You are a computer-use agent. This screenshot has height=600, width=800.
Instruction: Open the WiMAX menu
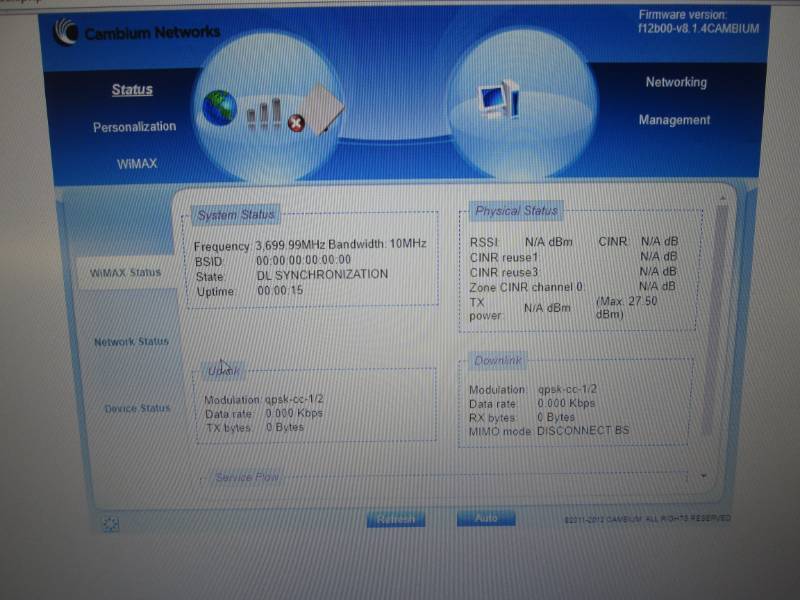click(137, 164)
